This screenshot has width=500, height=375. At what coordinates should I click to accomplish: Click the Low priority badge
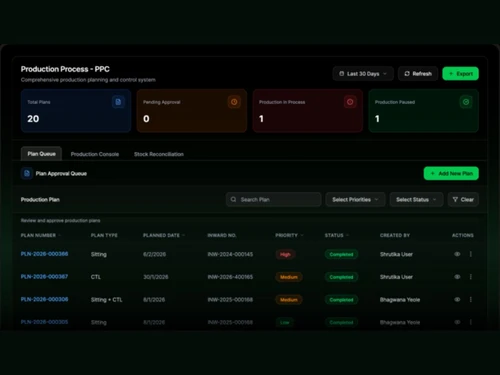coord(285,322)
